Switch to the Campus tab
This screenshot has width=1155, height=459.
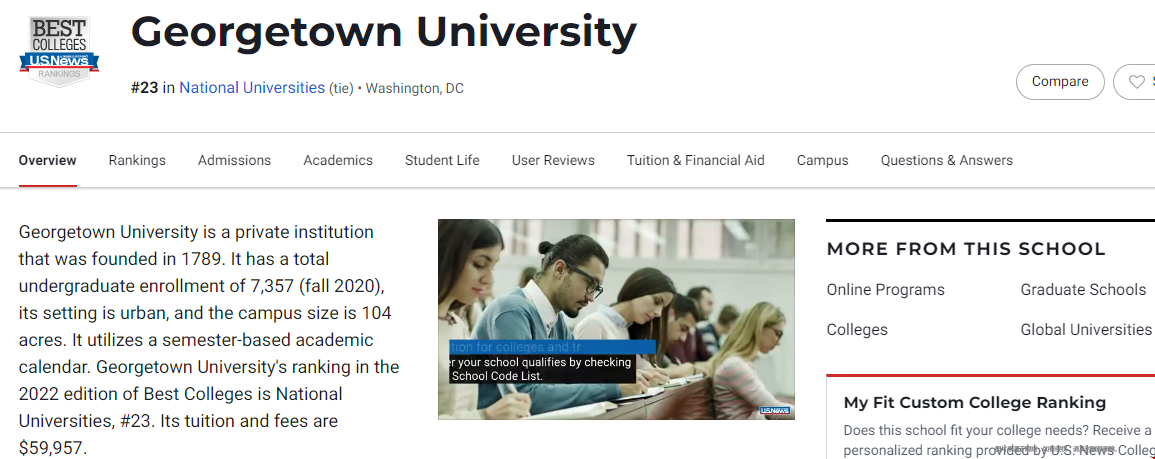click(x=823, y=160)
